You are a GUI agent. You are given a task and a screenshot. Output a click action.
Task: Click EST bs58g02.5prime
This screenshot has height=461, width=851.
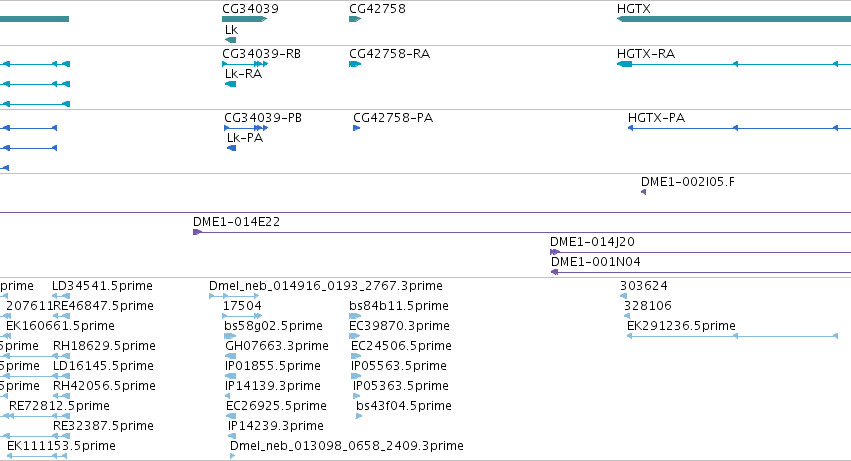(273, 326)
